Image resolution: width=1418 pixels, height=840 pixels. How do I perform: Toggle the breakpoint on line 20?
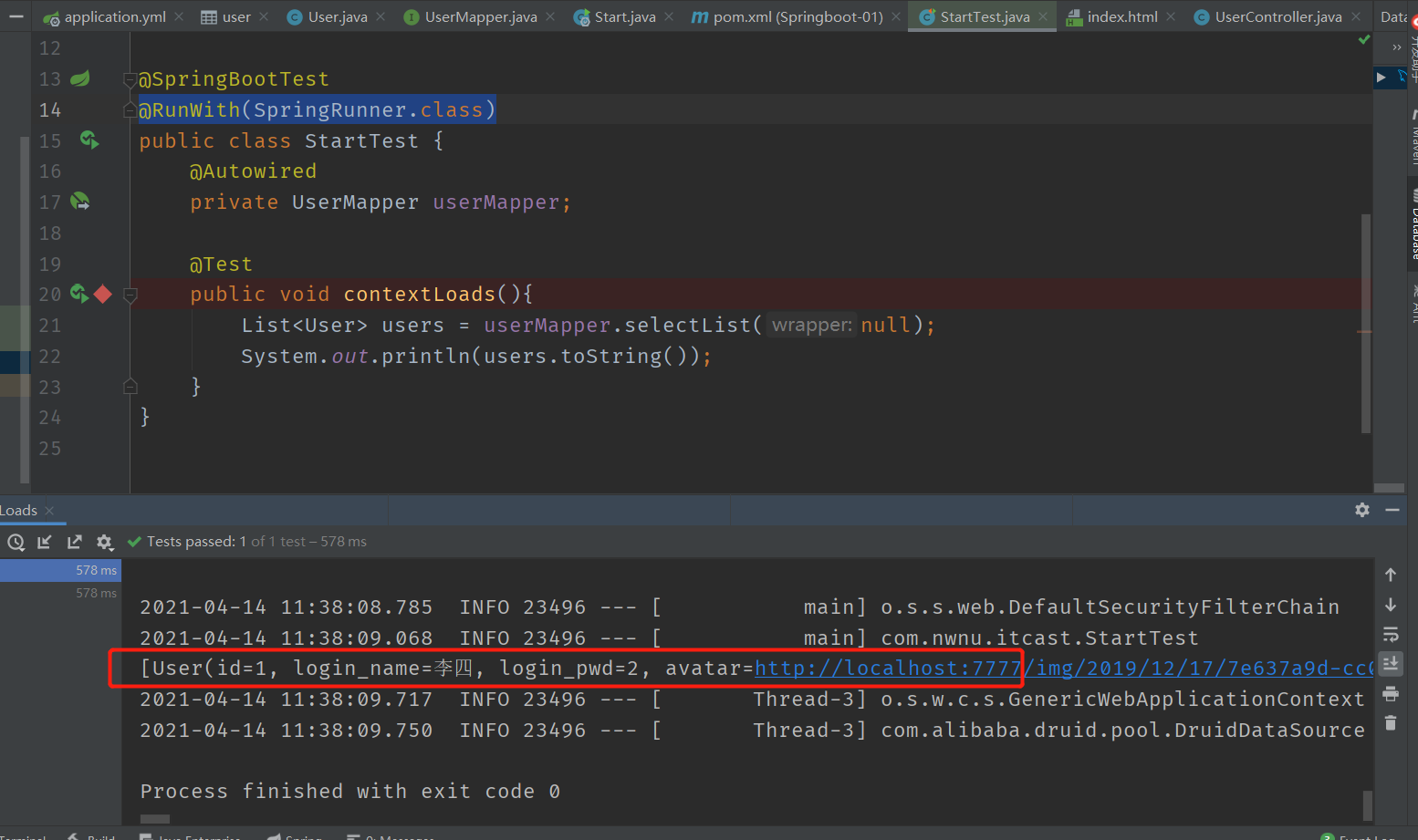pyautogui.click(x=102, y=293)
